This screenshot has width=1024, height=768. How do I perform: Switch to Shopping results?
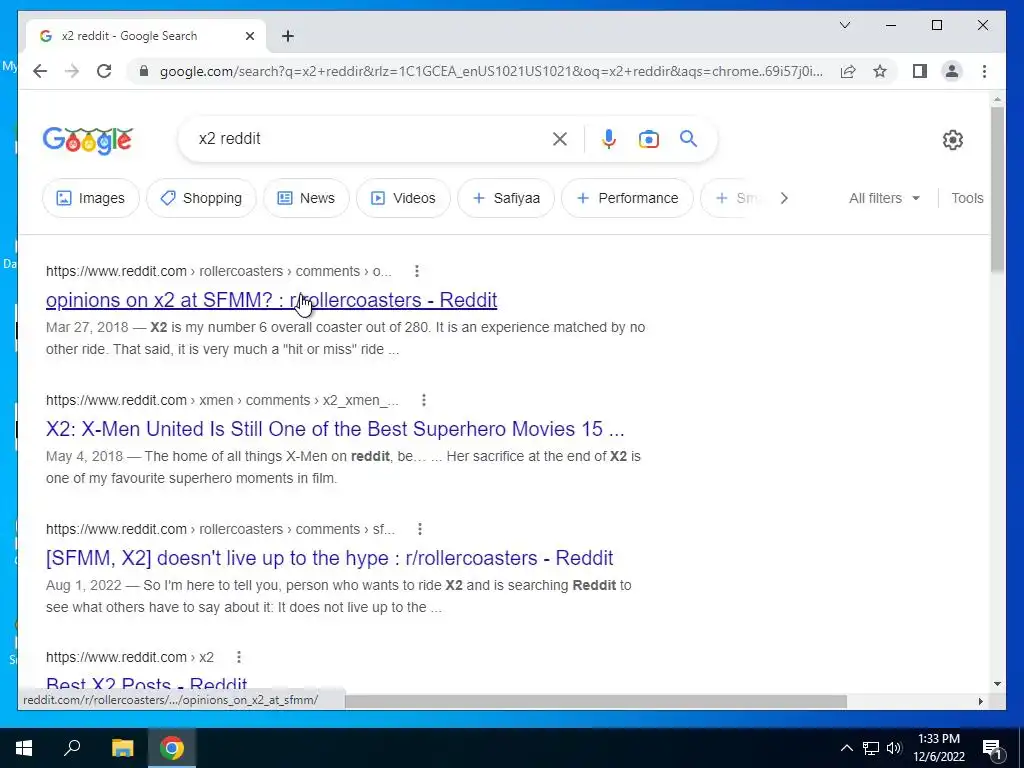click(201, 198)
